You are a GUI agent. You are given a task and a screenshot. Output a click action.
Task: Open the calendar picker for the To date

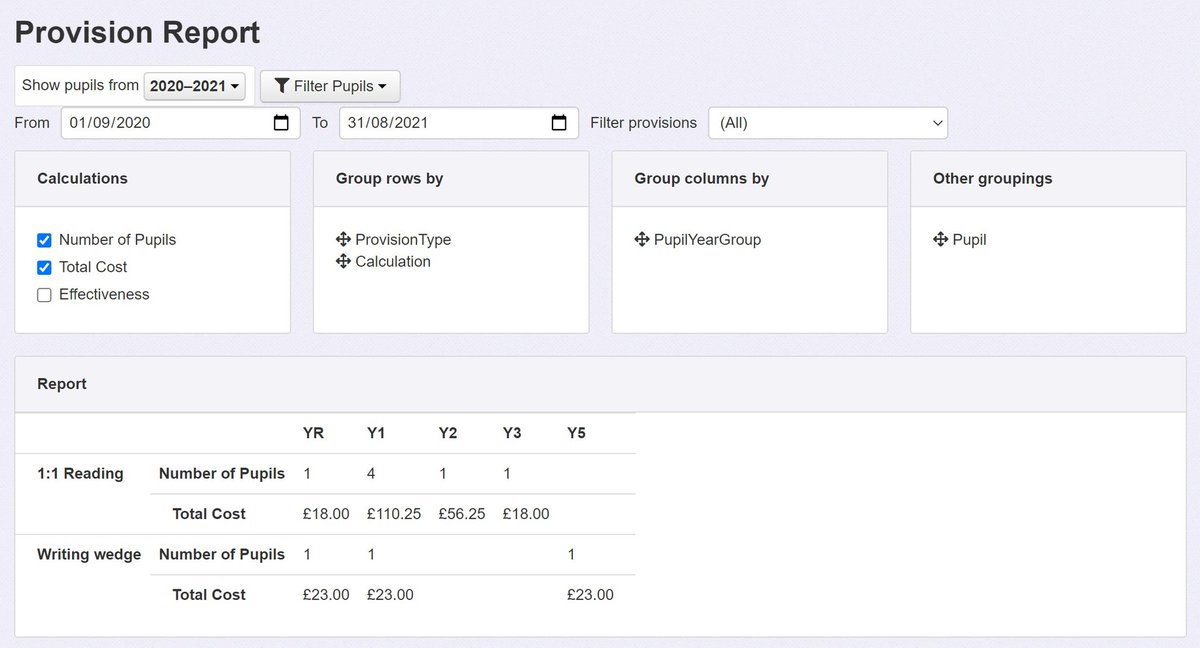point(561,122)
